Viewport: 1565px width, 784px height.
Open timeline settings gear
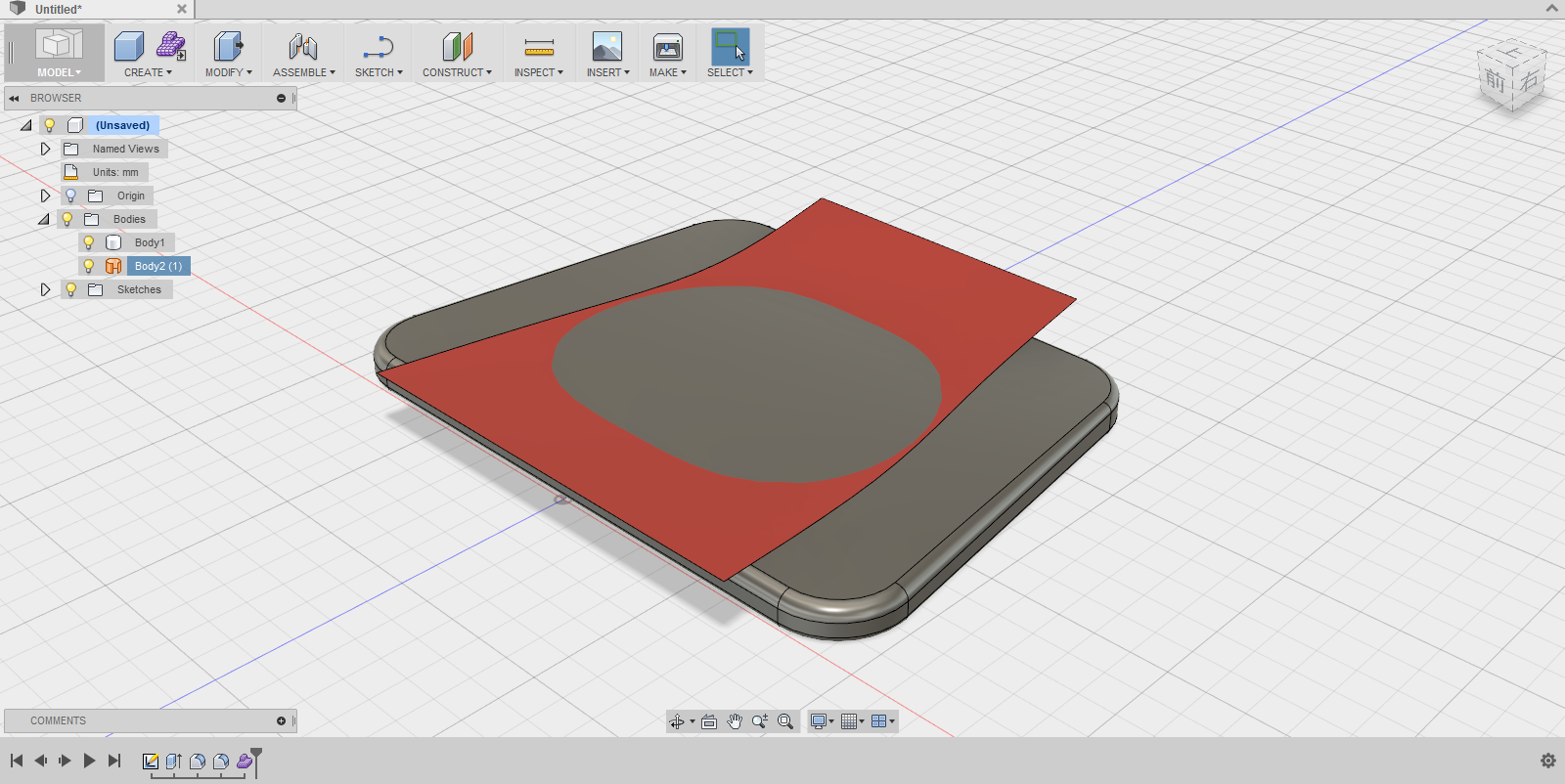[x=1547, y=761]
